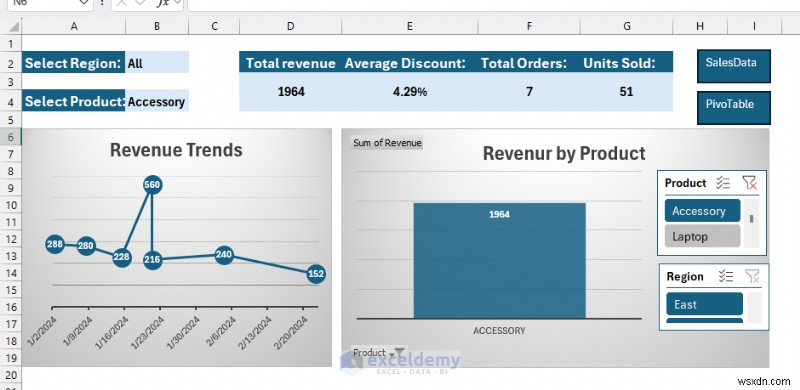800x390 pixels.
Task: Click the 560 data point label
Action: [x=152, y=185]
